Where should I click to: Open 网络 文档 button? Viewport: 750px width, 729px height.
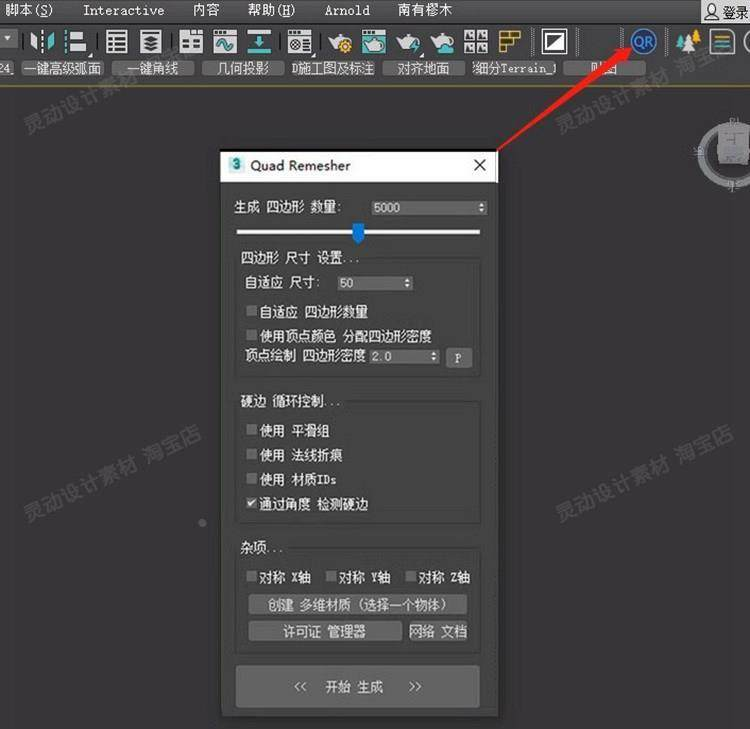(x=438, y=631)
